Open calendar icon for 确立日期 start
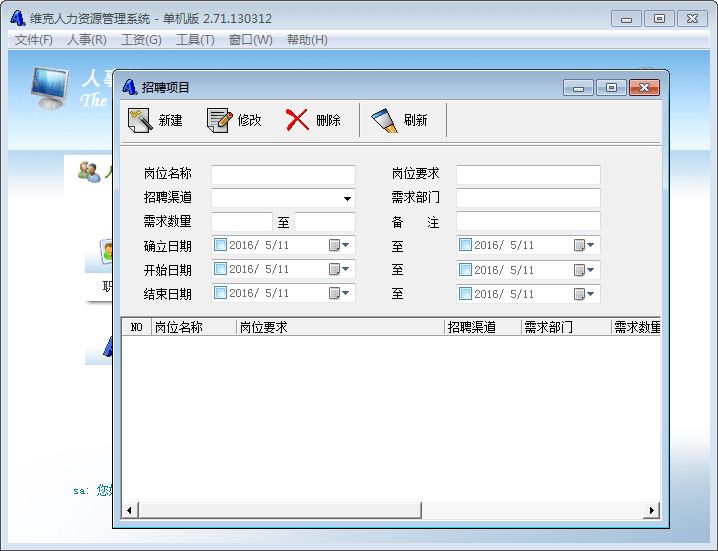This screenshot has height=551, width=718. tap(334, 245)
